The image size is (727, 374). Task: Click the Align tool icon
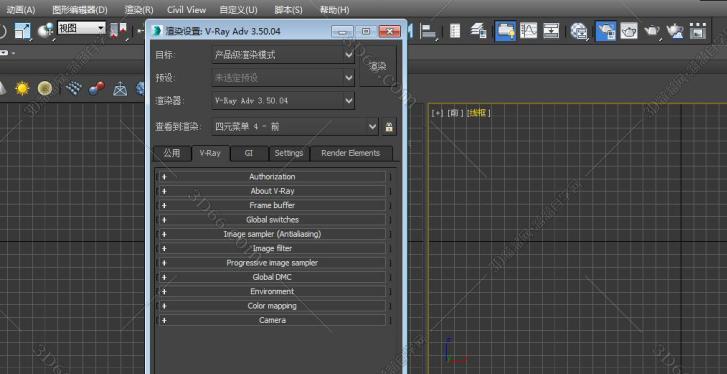tap(428, 31)
